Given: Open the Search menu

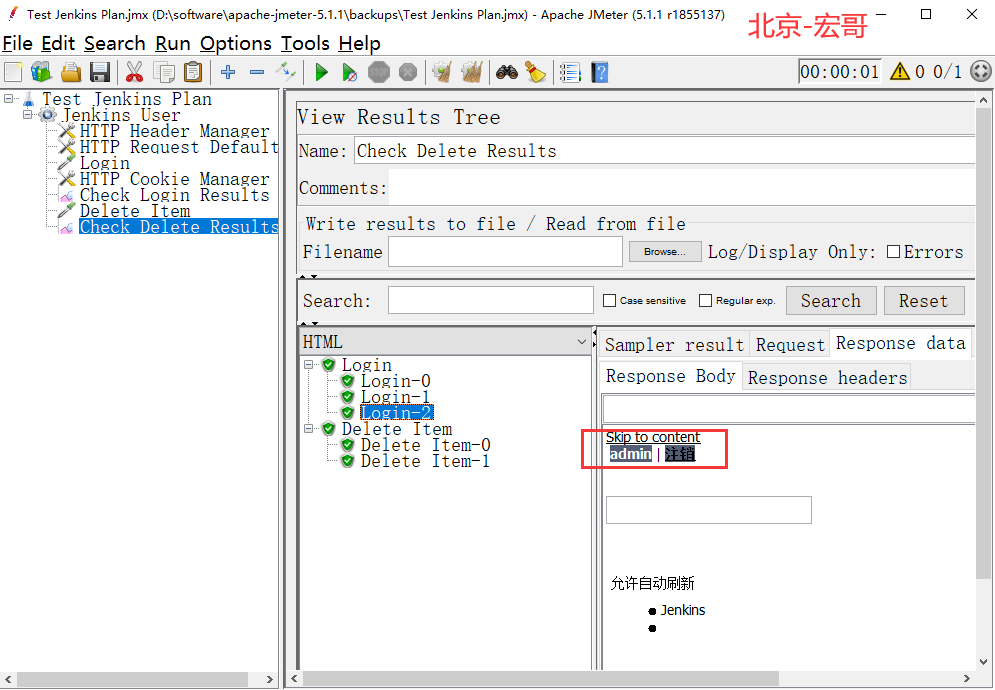Looking at the screenshot, I should click(x=115, y=43).
